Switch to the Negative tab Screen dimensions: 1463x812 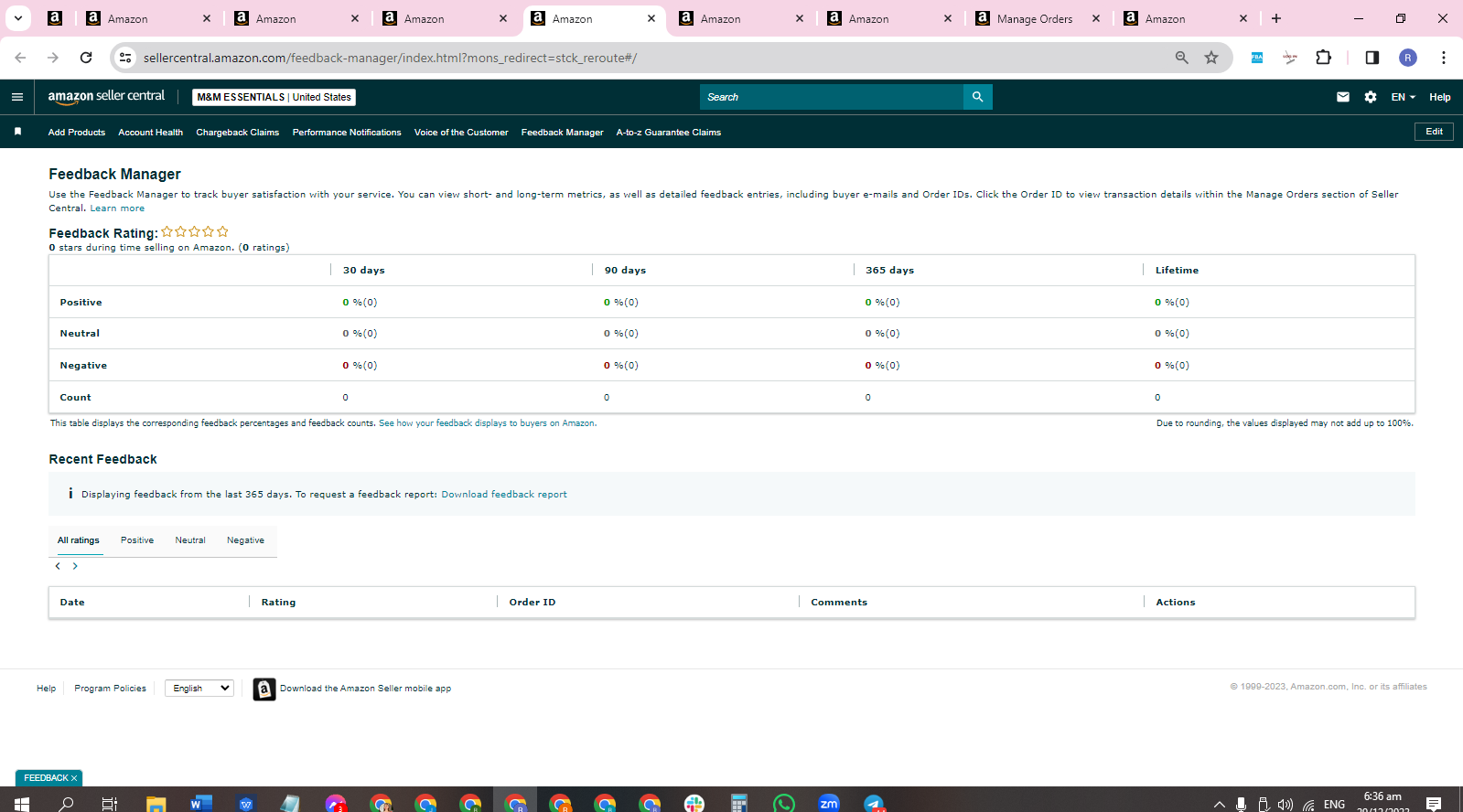click(x=245, y=540)
